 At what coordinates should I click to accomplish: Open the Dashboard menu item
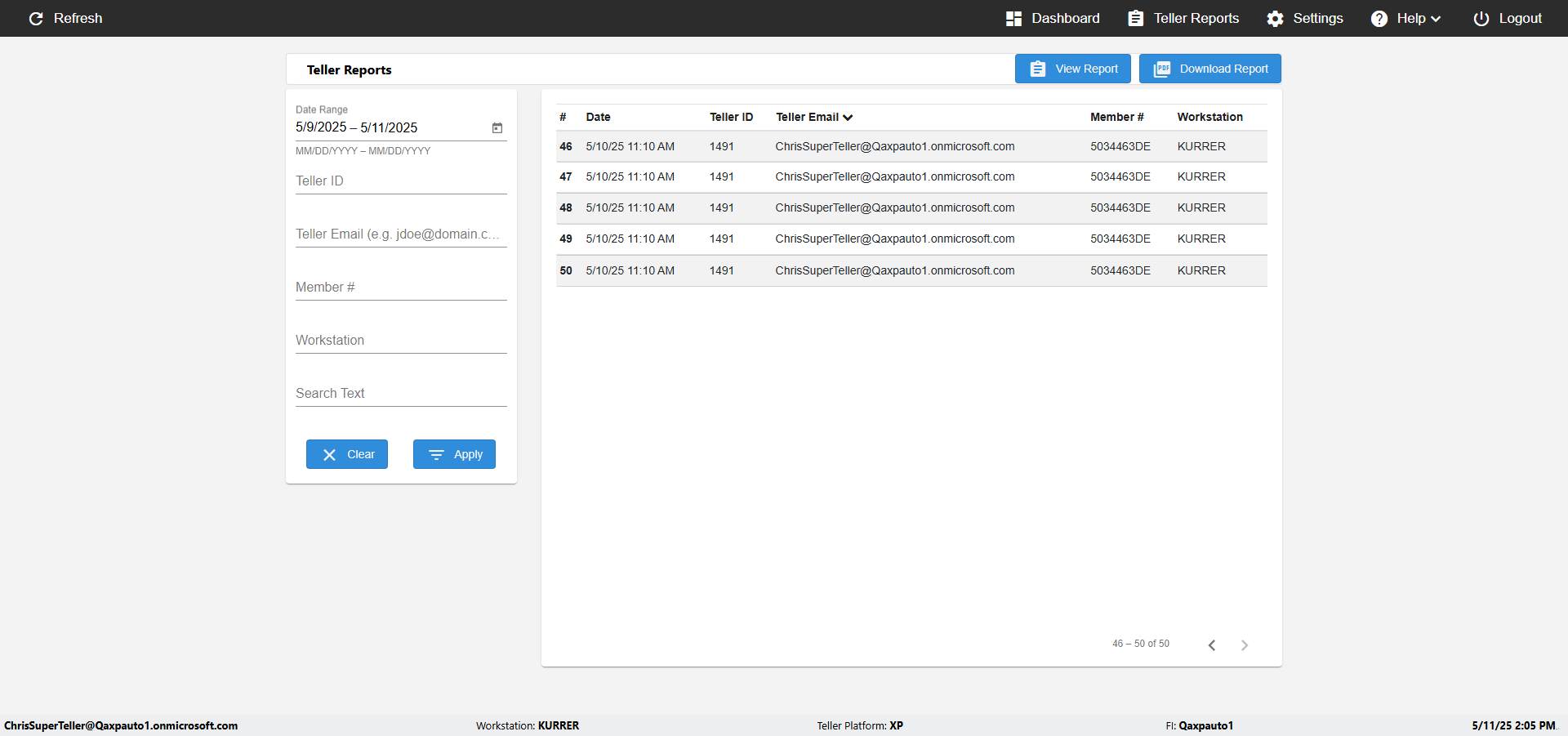pyautogui.click(x=1053, y=19)
